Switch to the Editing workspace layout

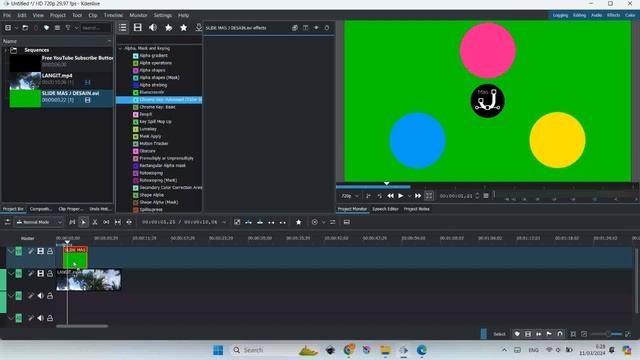pos(579,15)
